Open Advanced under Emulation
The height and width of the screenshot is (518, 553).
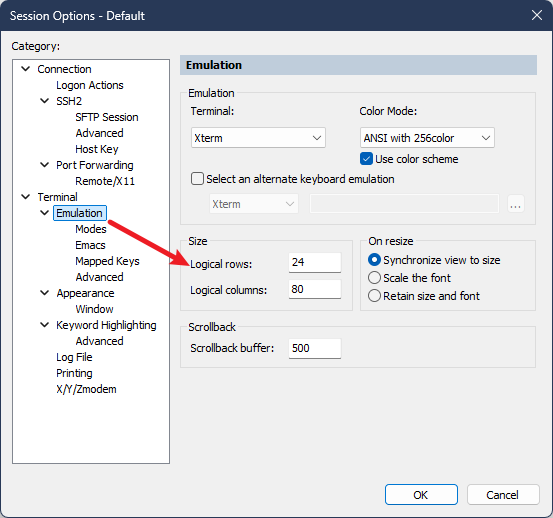99,277
